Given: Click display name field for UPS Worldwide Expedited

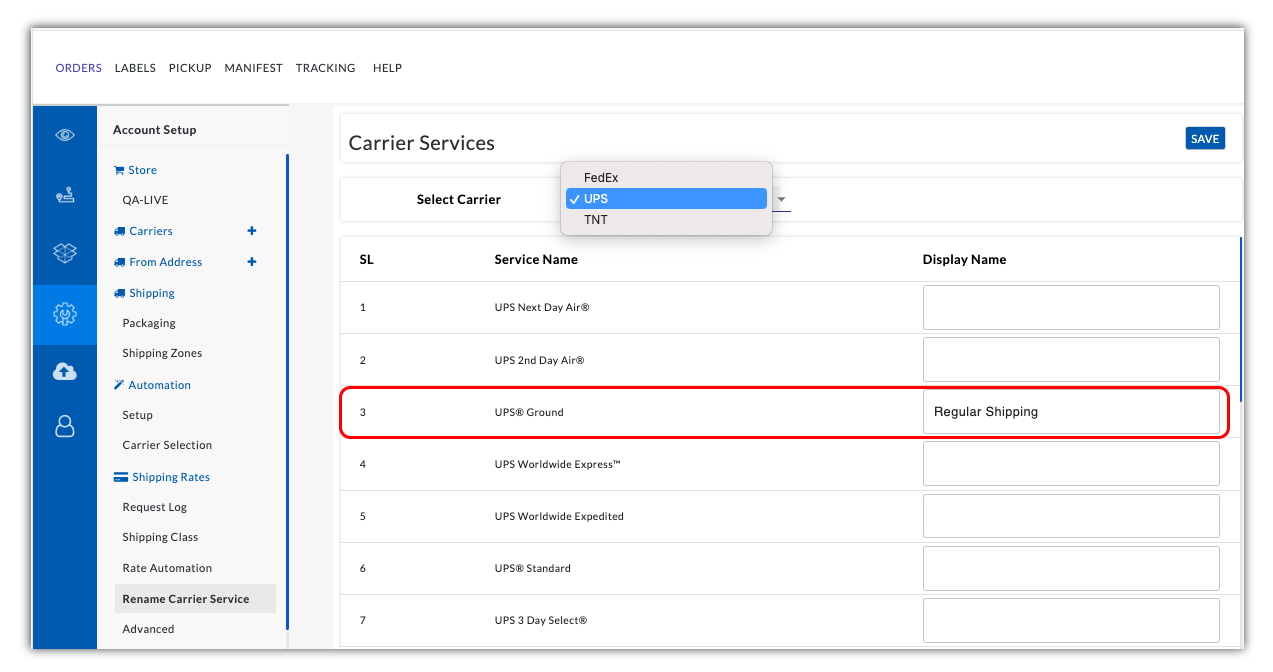Looking at the screenshot, I should point(1071,516).
